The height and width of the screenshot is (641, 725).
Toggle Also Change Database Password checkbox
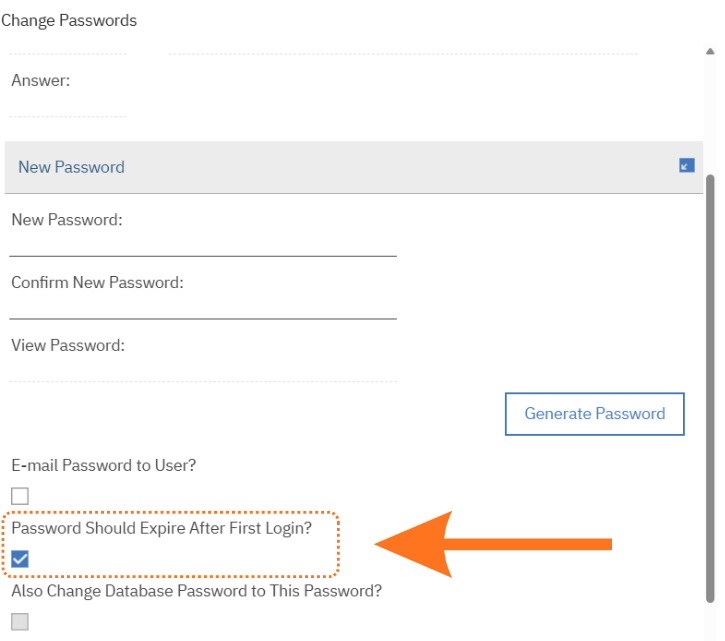20,622
